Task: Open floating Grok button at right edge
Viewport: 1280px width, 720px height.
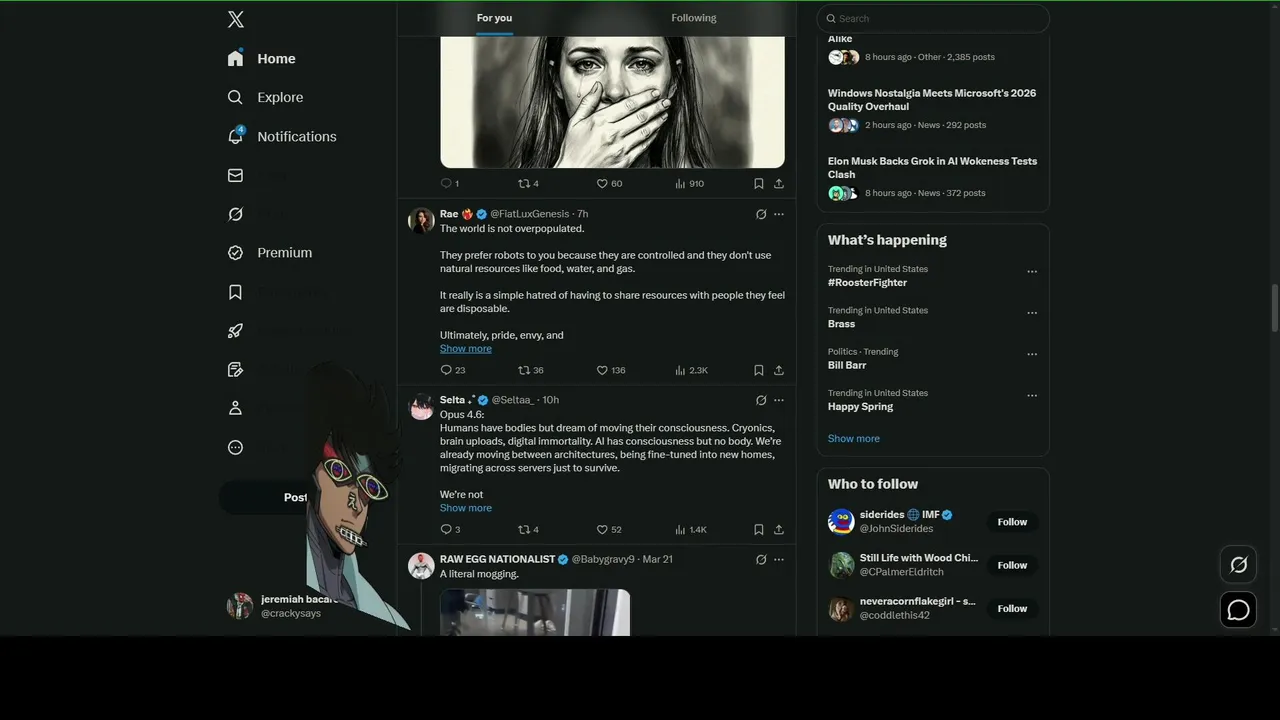Action: point(1238,565)
